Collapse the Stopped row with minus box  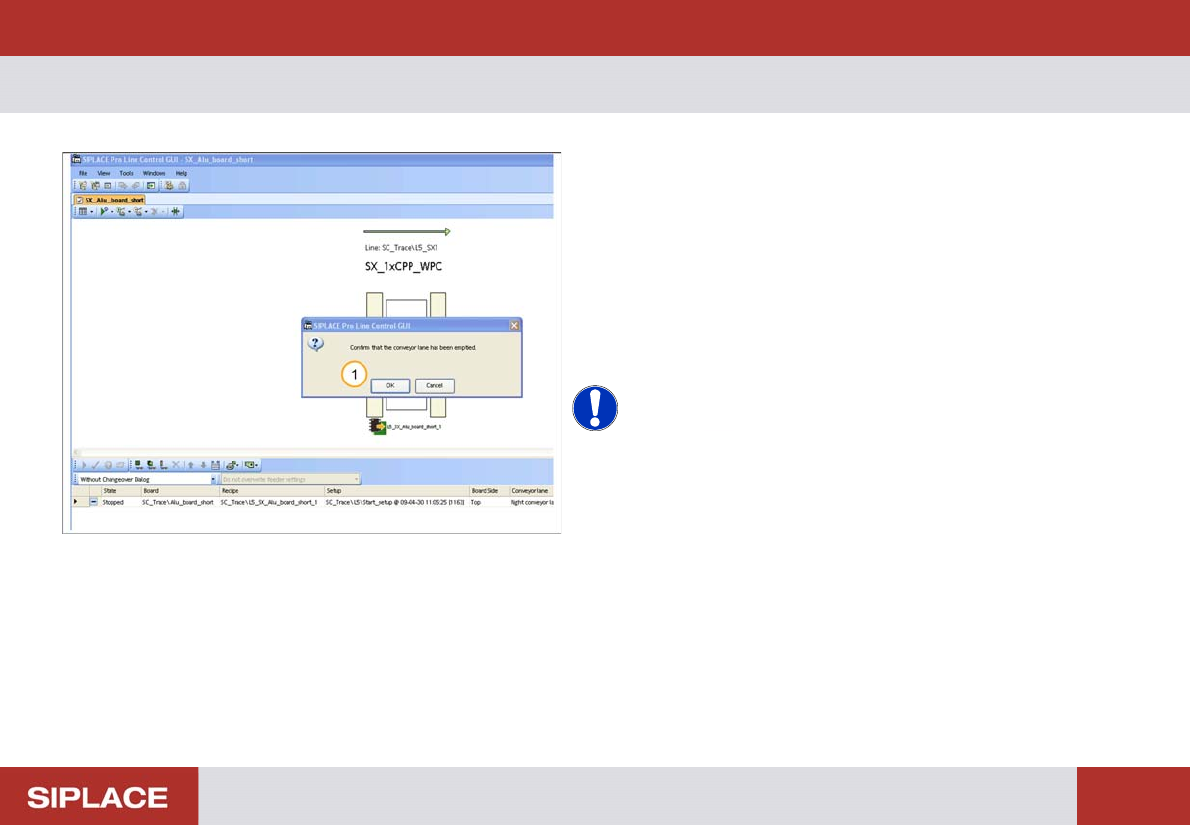94,502
